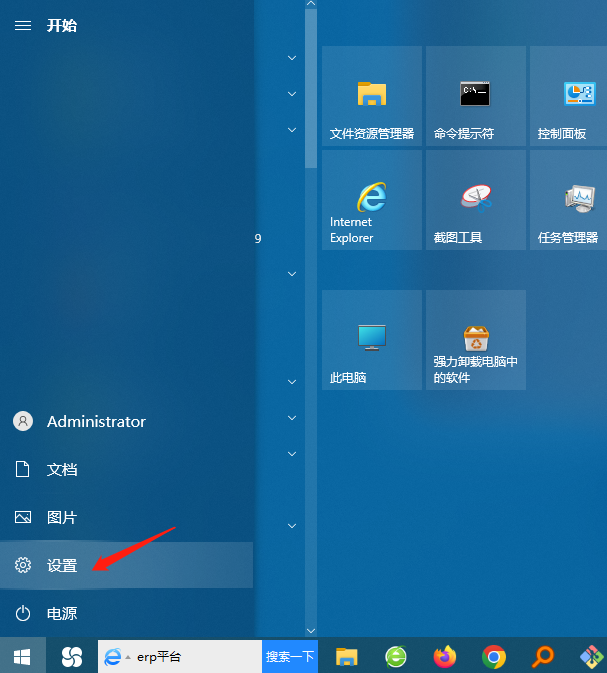Viewport: 607px width, 673px height.
Task: Open the 任务管理器 tile
Action: (x=568, y=200)
